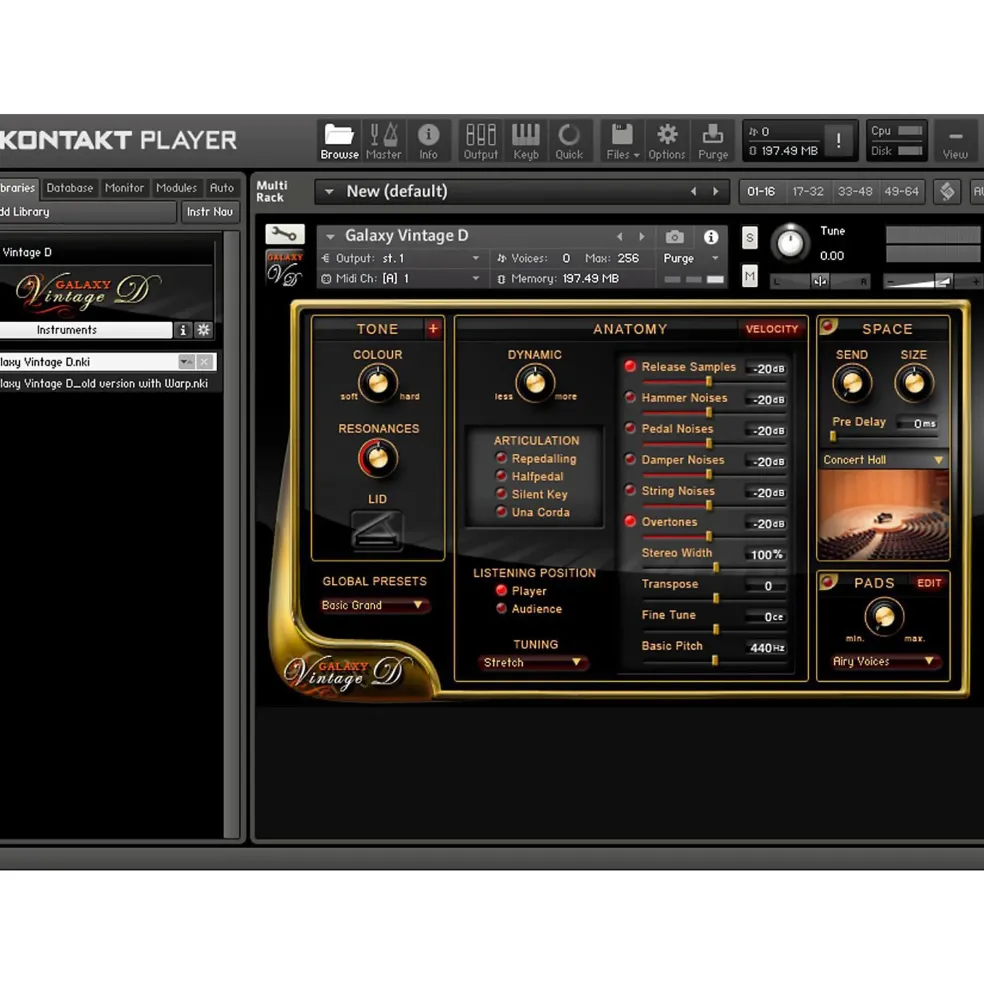Open the Quick load browser
The width and height of the screenshot is (984, 985).
tap(569, 141)
